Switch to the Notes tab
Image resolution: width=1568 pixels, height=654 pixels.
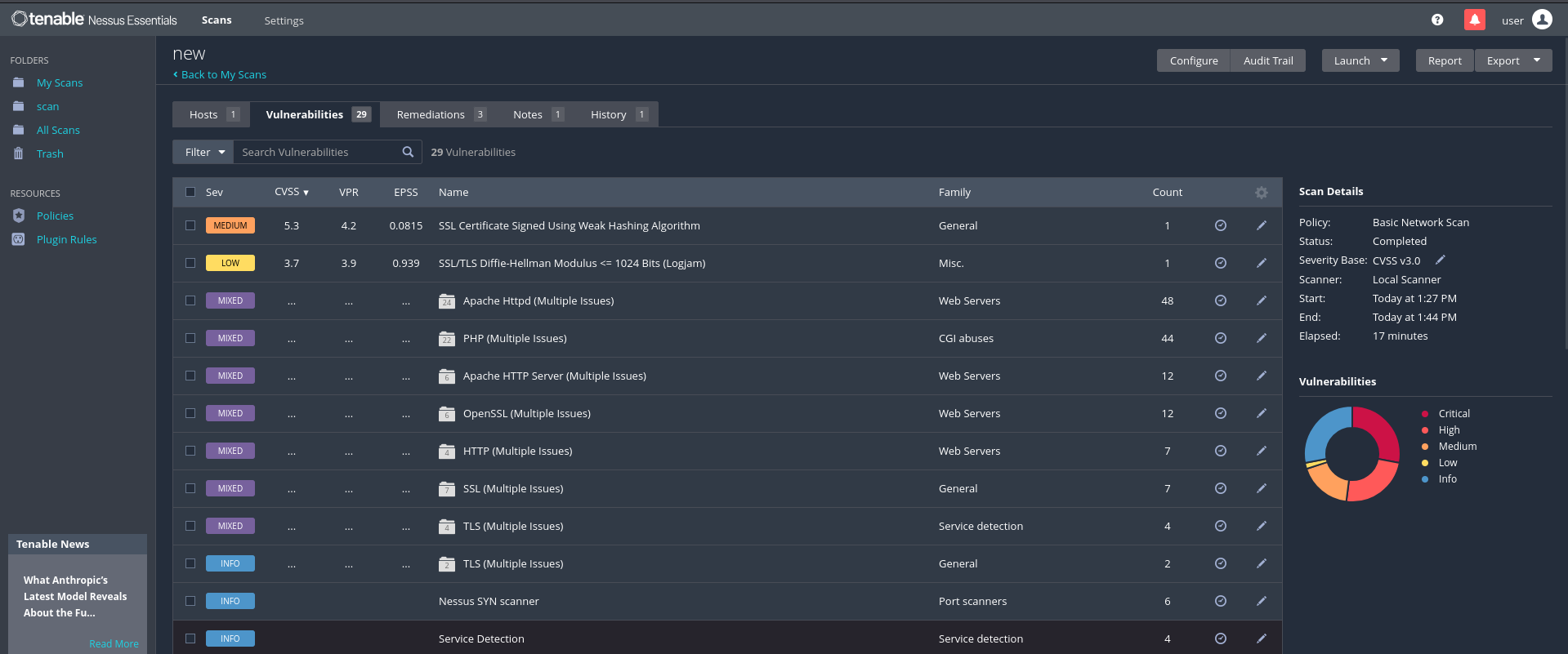pyautogui.click(x=538, y=114)
